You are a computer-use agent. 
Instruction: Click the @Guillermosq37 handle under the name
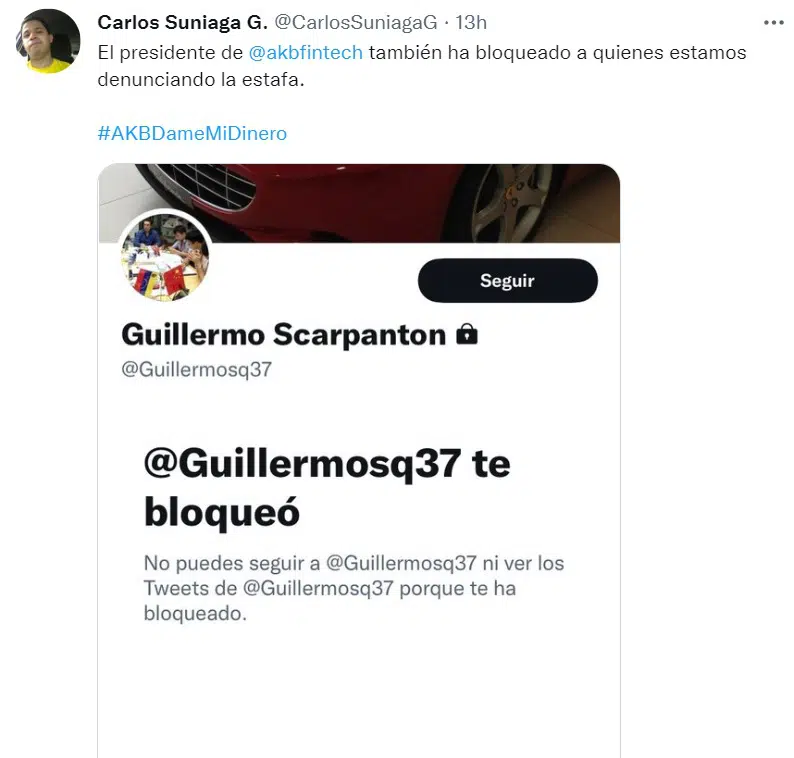[x=196, y=369]
